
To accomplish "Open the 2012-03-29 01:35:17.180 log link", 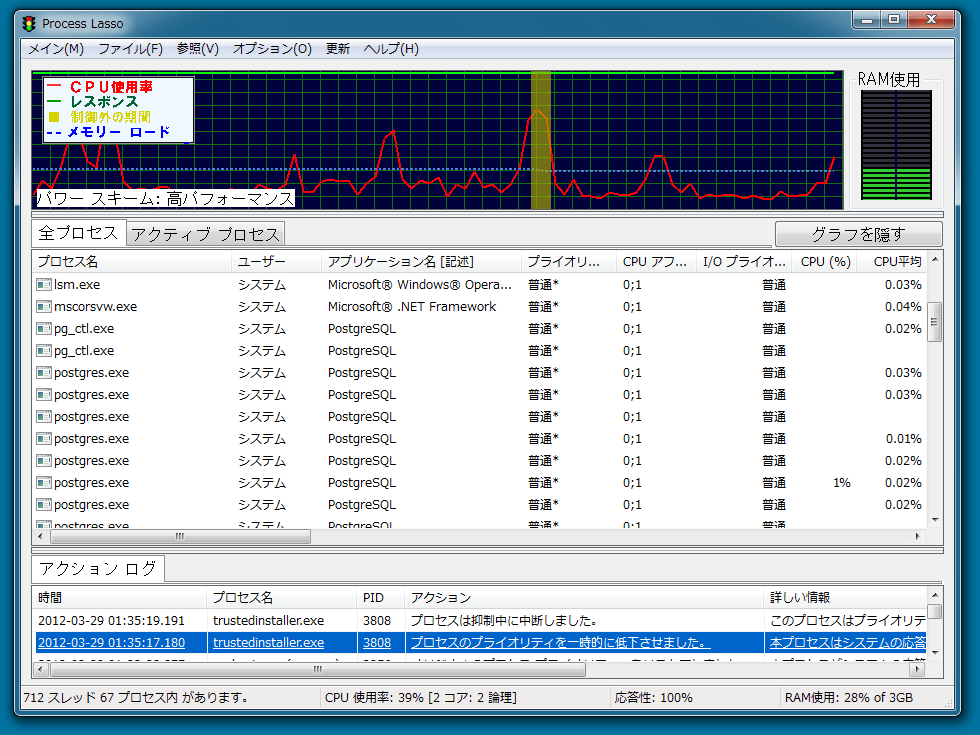I will [111, 642].
